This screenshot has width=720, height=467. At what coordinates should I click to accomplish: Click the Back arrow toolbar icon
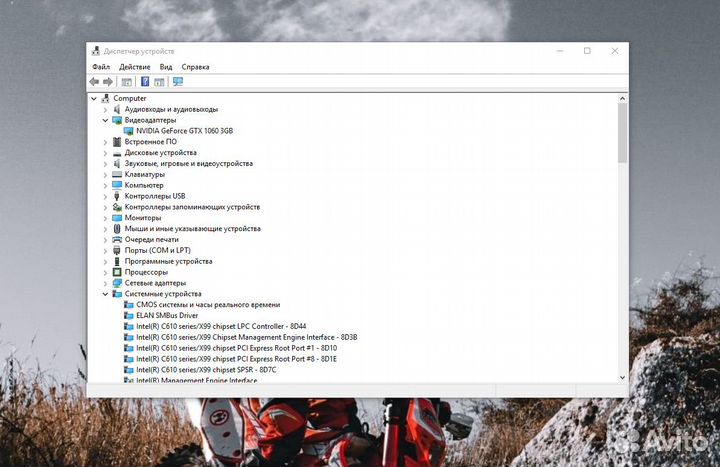pos(94,82)
